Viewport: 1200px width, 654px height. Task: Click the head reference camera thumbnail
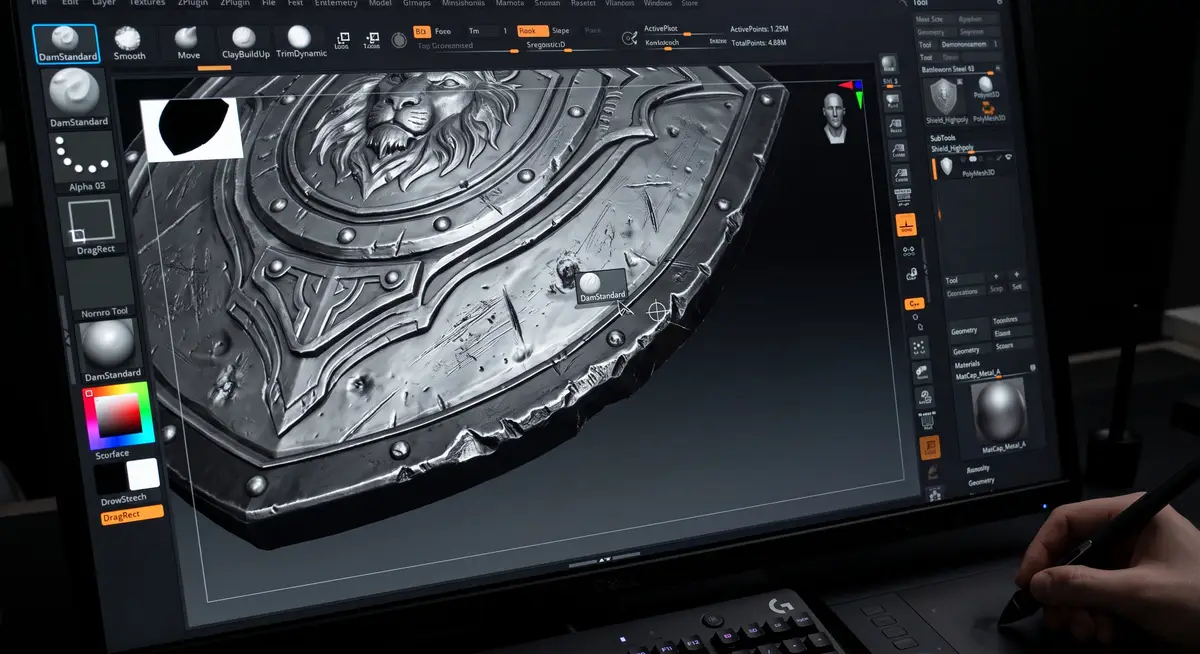coord(835,117)
